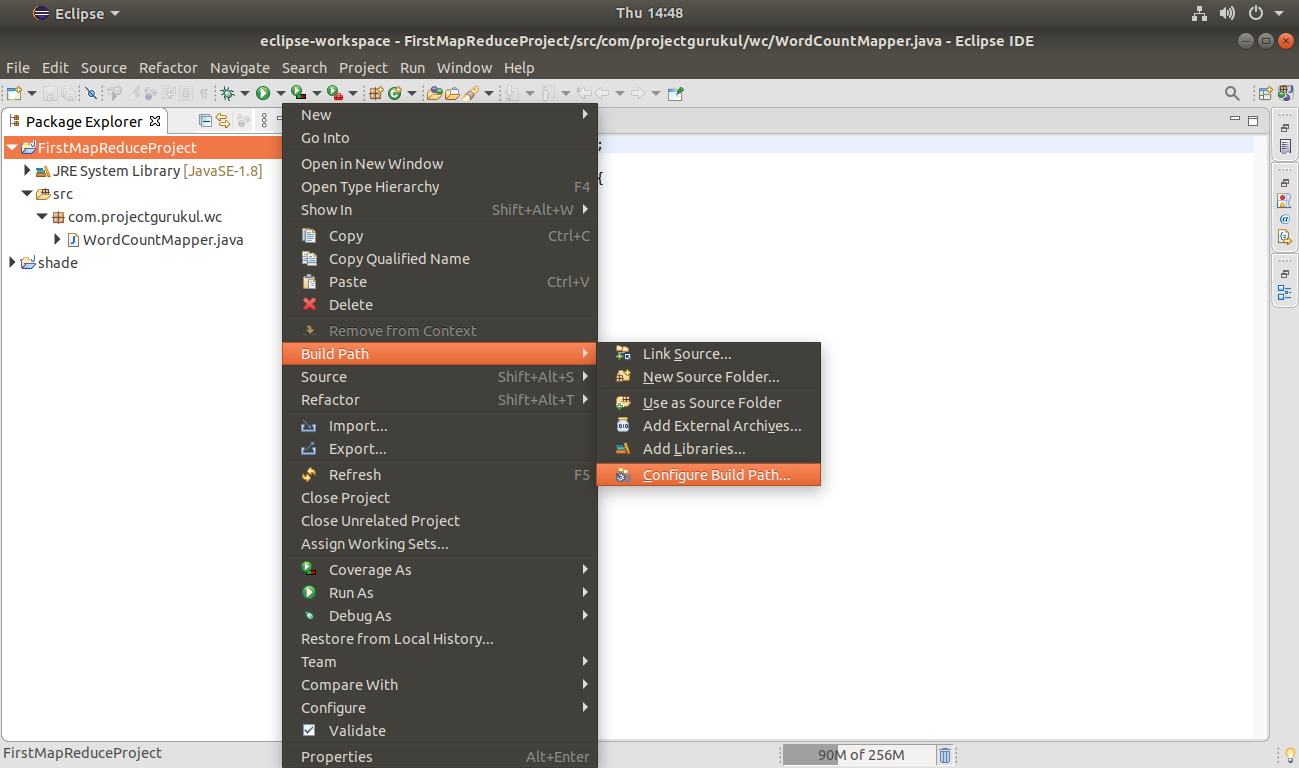This screenshot has width=1299, height=768.
Task: Click the Forward navigation arrow in toolbar
Action: (x=637, y=93)
